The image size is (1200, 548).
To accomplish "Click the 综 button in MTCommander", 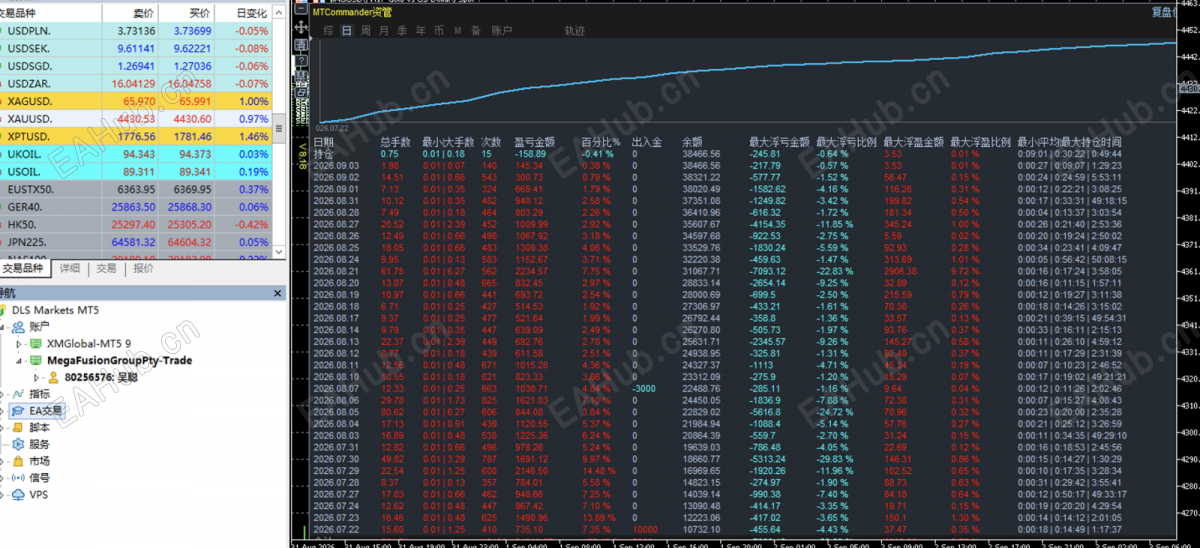I will pyautogui.click(x=329, y=31).
